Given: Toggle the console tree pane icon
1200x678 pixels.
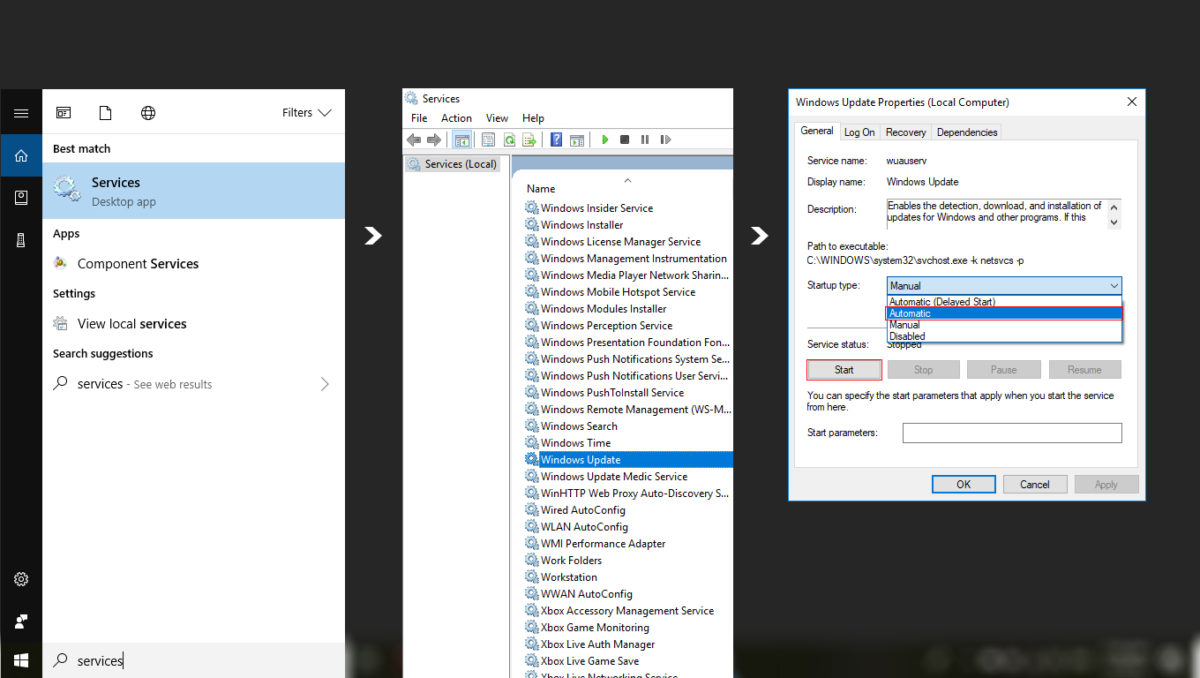Looking at the screenshot, I should coord(462,139).
